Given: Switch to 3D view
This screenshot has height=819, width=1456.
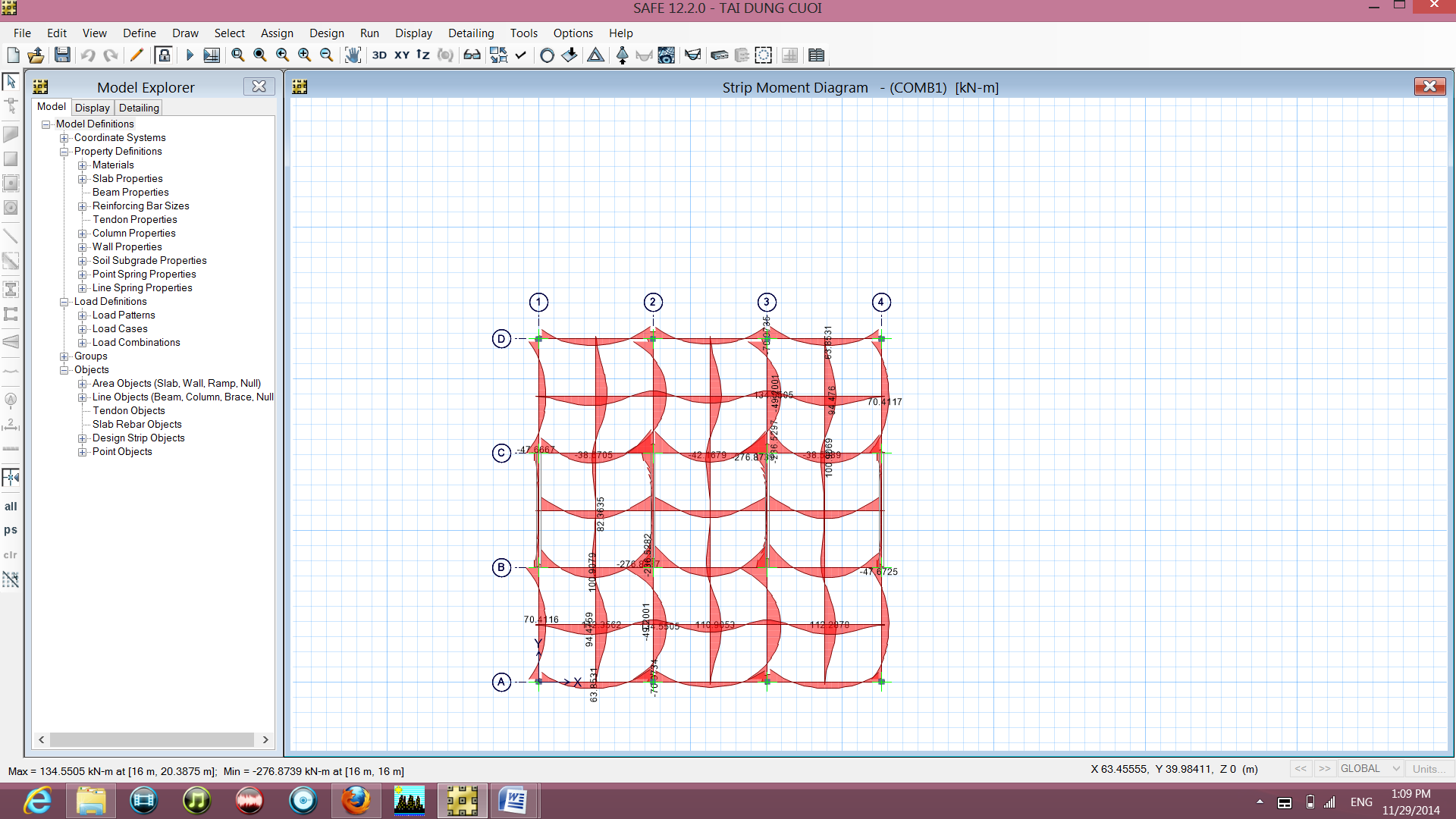Looking at the screenshot, I should pyautogui.click(x=379, y=55).
